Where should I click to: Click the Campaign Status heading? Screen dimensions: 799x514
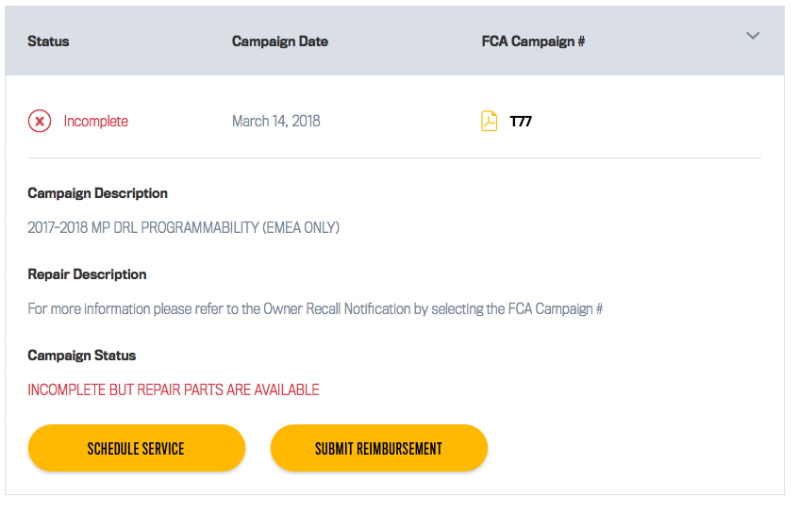point(82,355)
